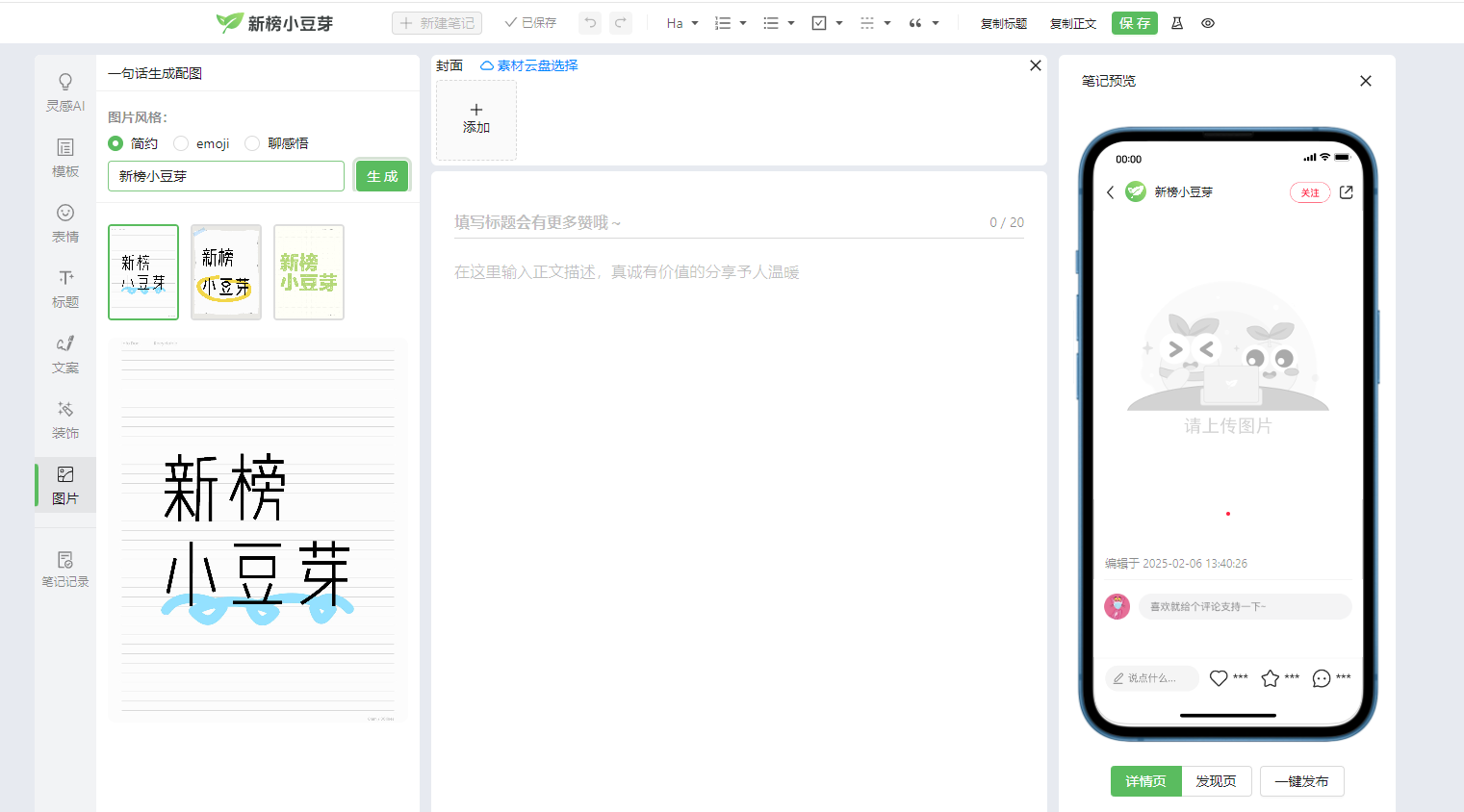Click the 说点什么 input in preview

pyautogui.click(x=1151, y=678)
